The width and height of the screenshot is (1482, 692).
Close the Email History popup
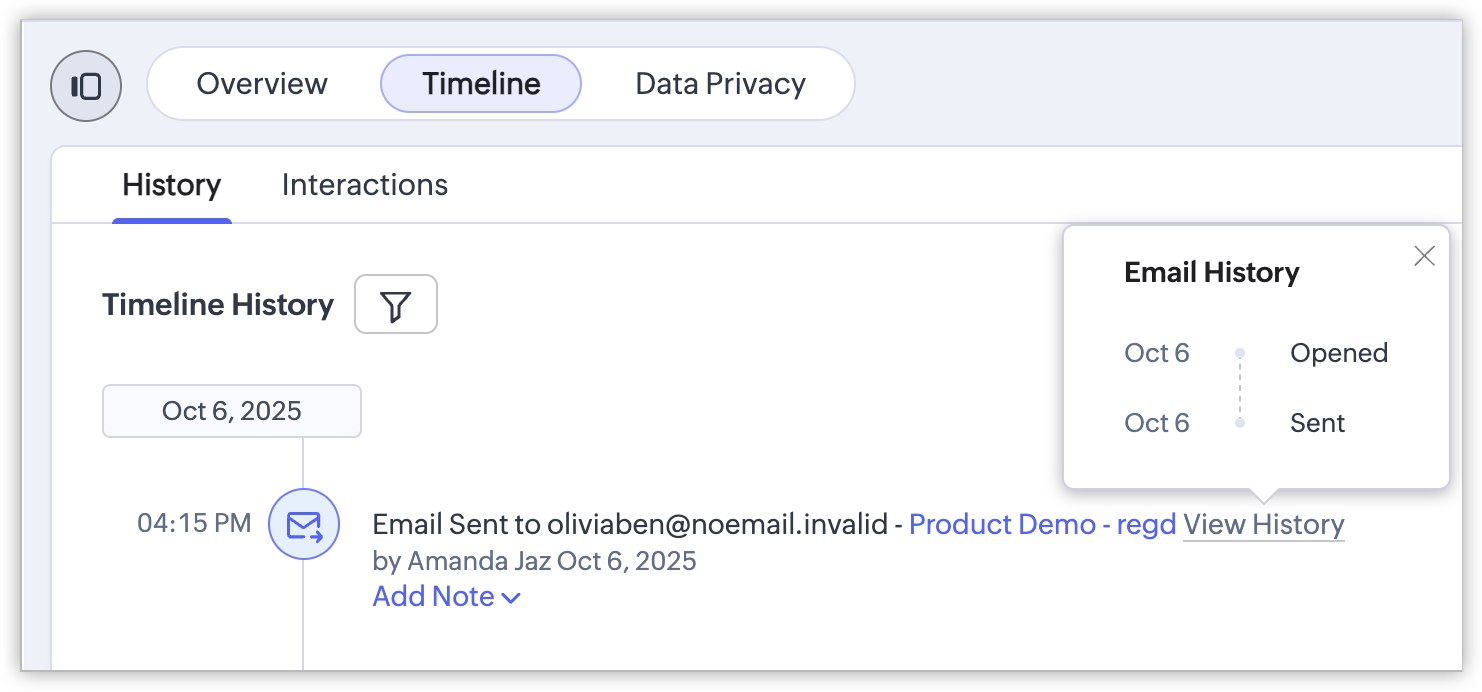click(1424, 256)
